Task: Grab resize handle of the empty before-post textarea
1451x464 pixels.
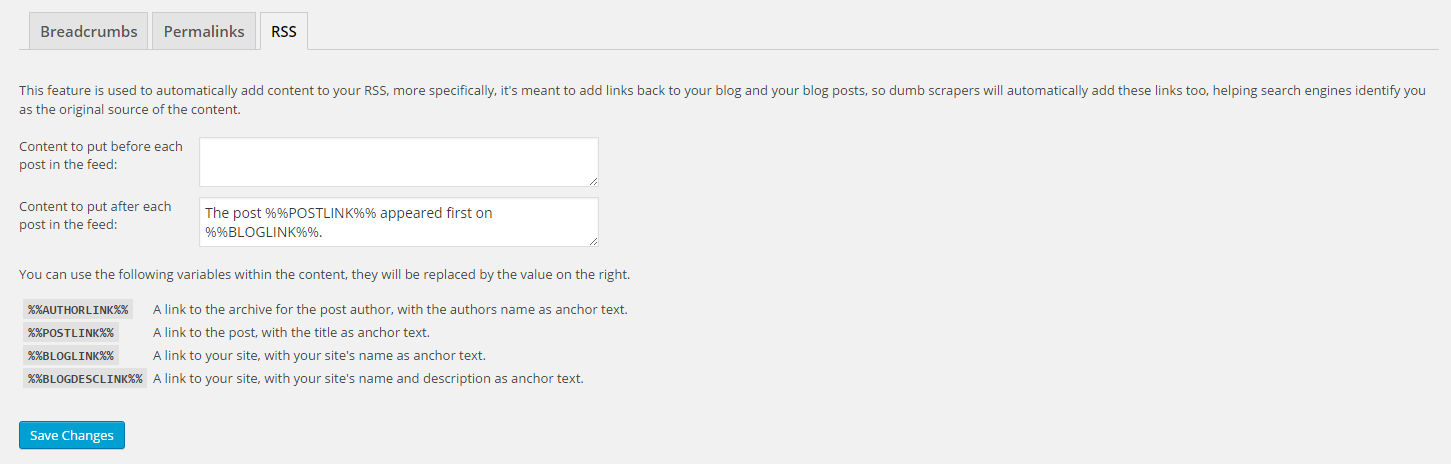Action: point(593,181)
